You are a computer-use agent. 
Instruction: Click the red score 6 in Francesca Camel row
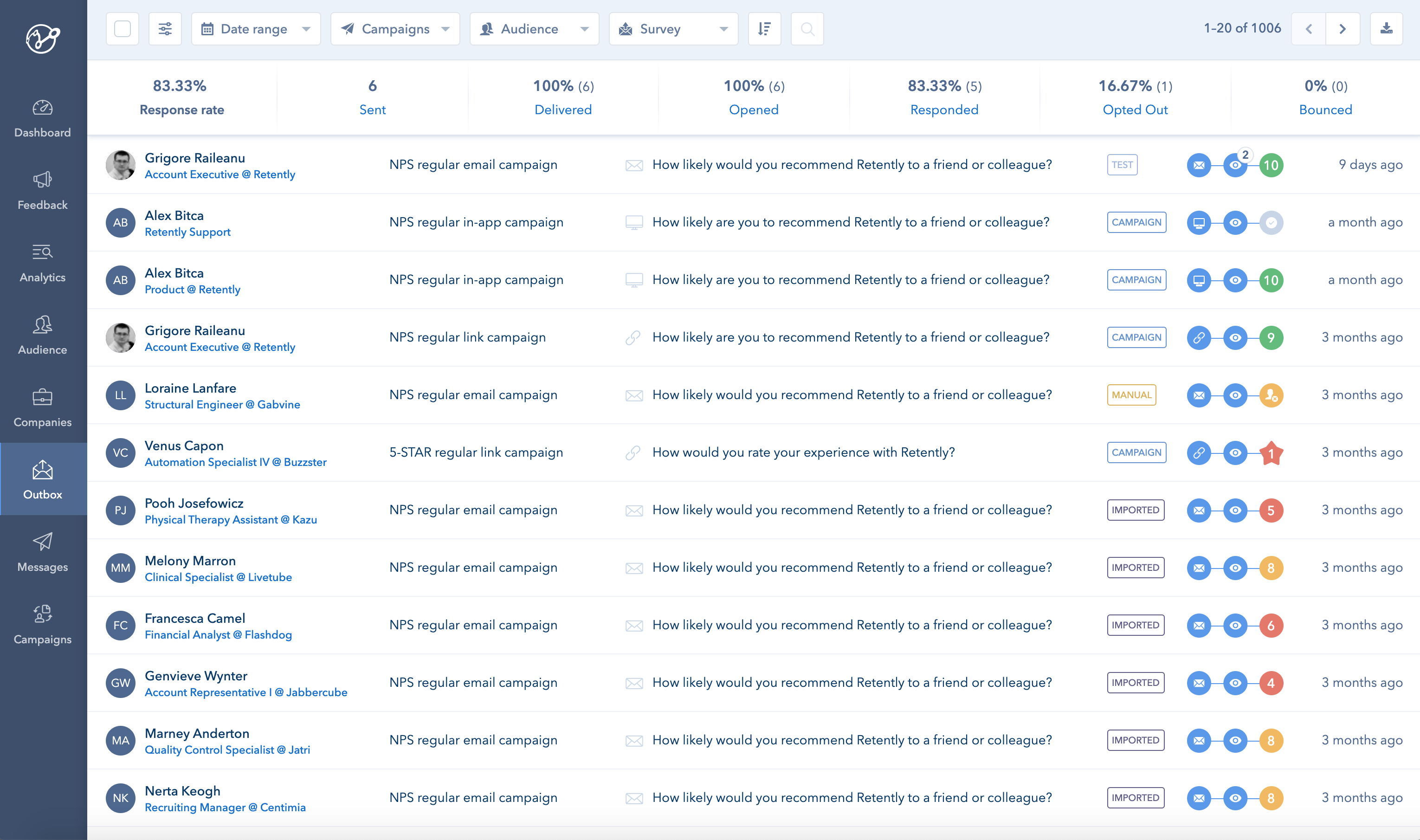(x=1271, y=626)
